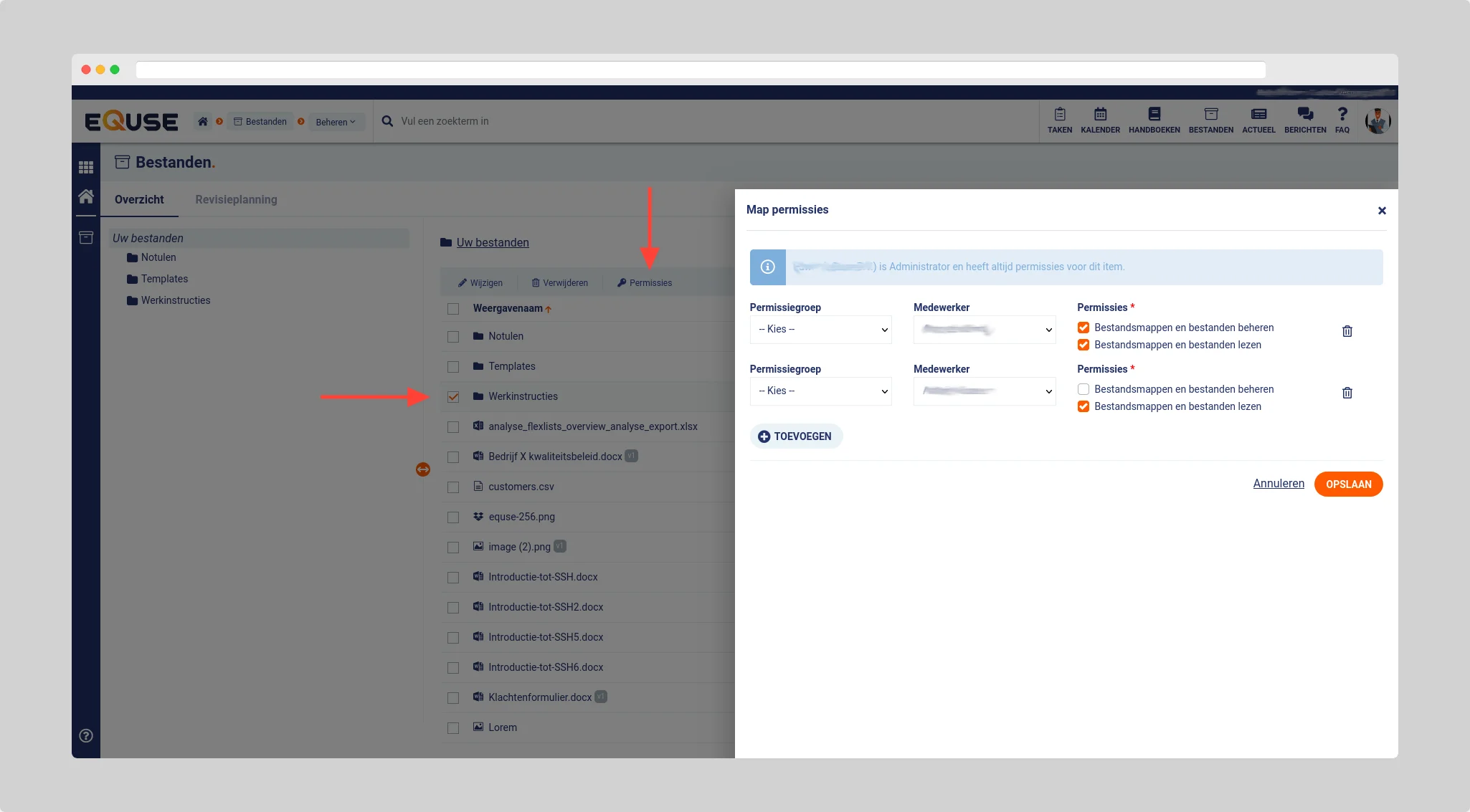The width and height of the screenshot is (1470, 812).
Task: Open the first Permissiegroep dropdown
Action: (x=820, y=330)
